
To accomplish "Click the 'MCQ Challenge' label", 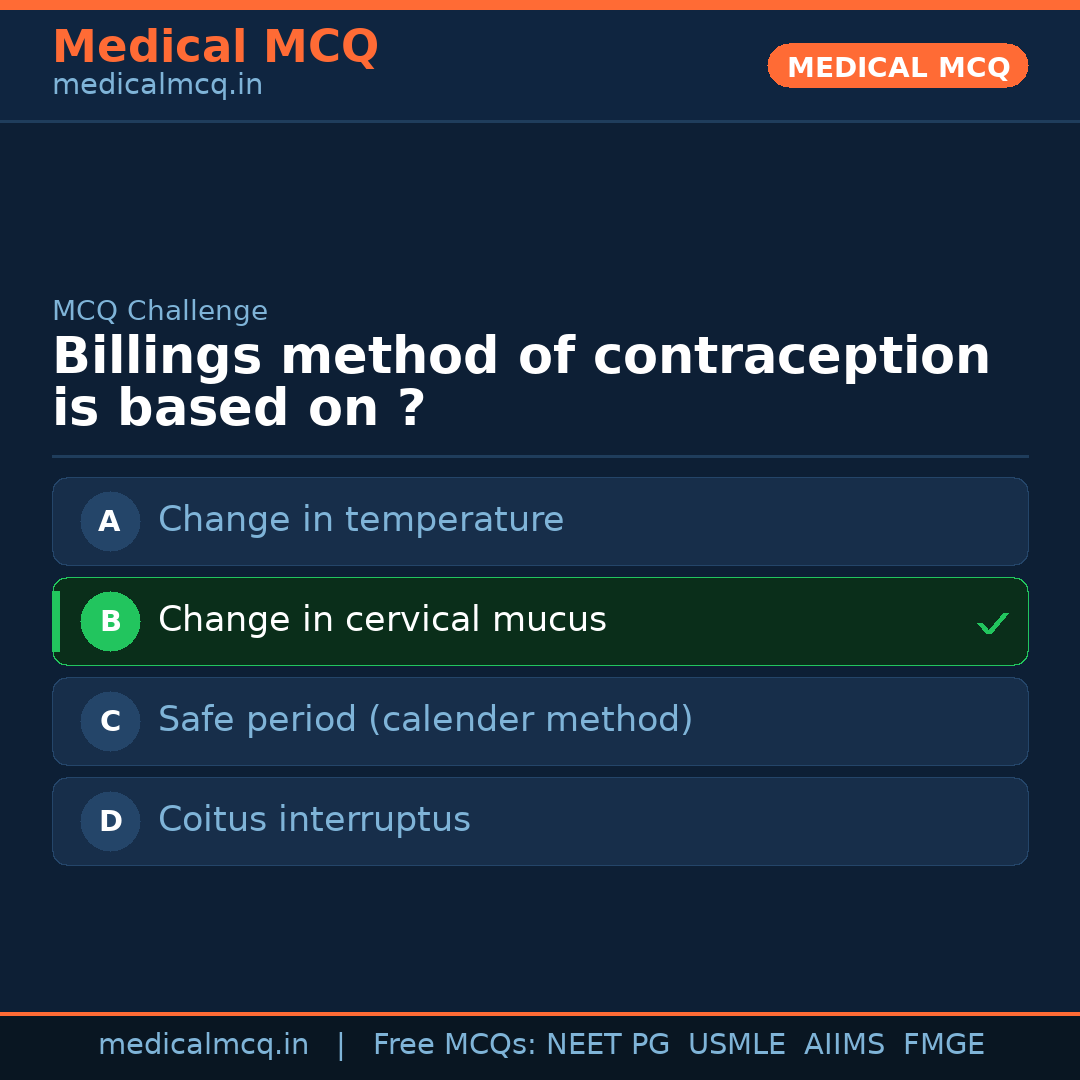I will click(160, 311).
